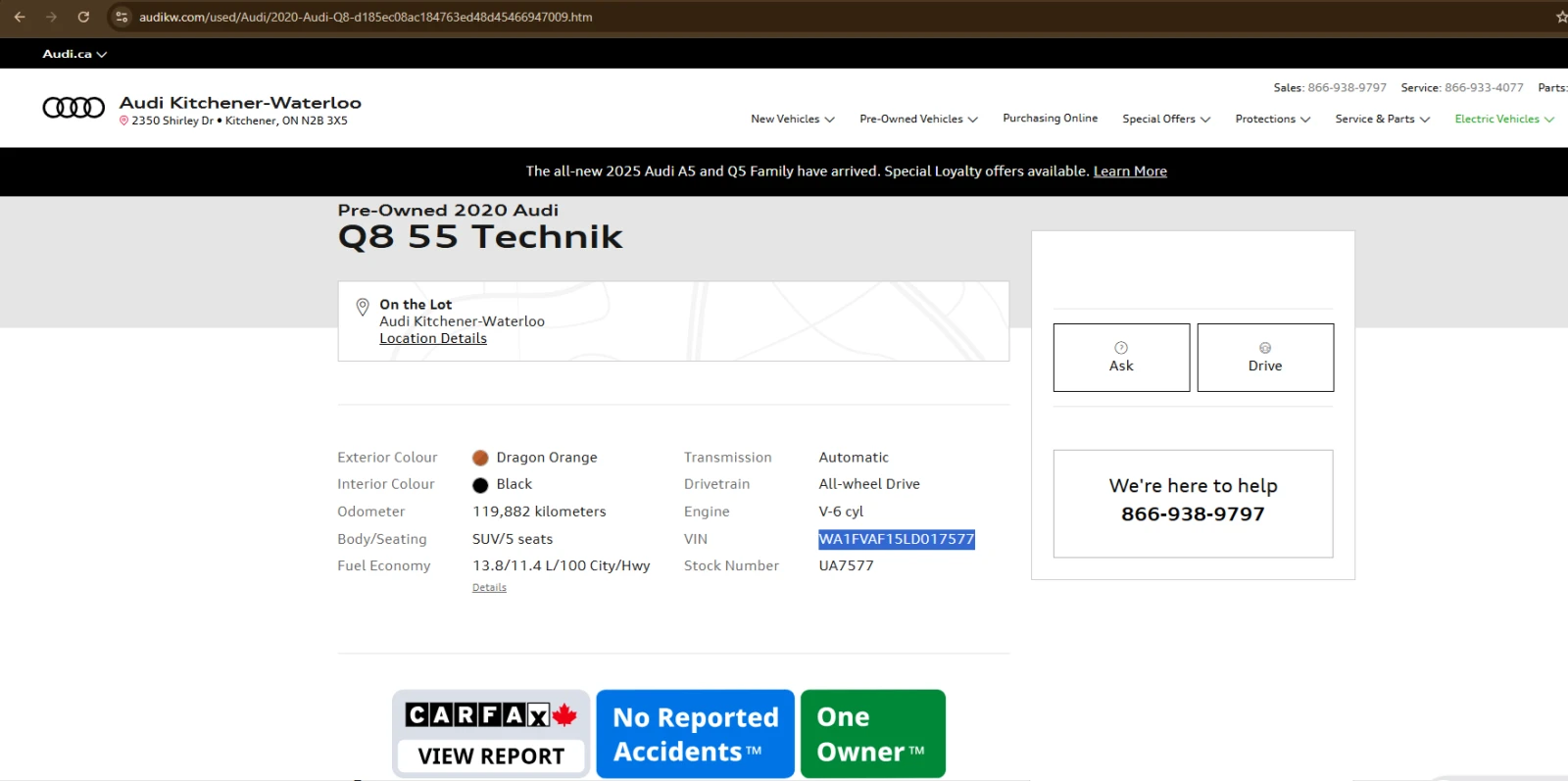Viewport: 1568px width, 781px height.
Task: Click the location pin beside On the Lot
Action: click(x=362, y=306)
